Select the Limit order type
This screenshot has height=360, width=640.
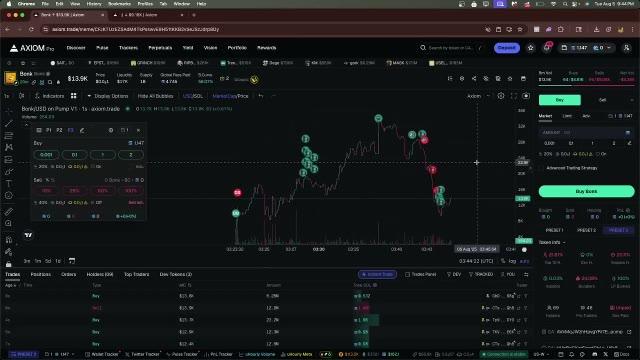pos(567,116)
